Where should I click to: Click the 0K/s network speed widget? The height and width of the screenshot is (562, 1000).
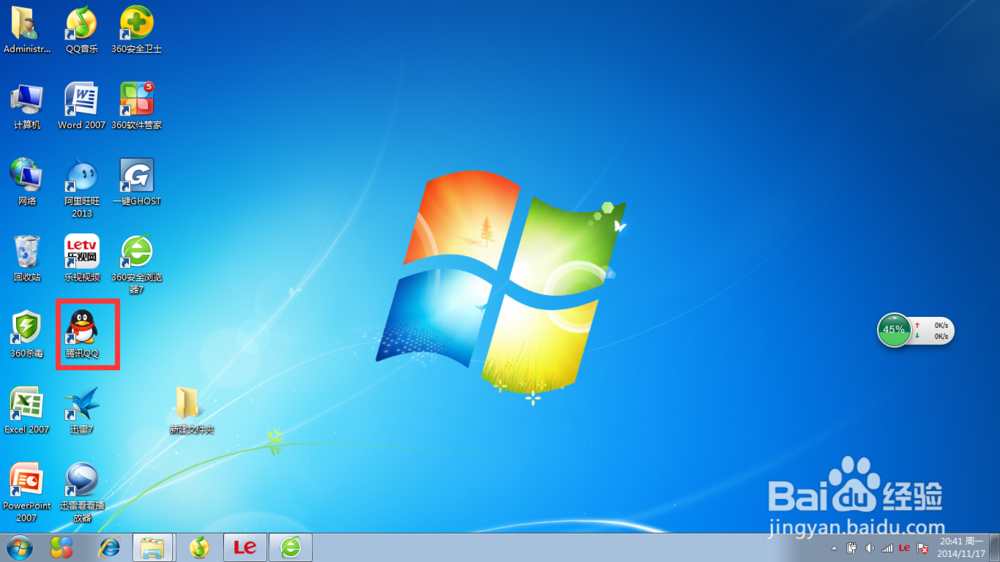point(934,330)
